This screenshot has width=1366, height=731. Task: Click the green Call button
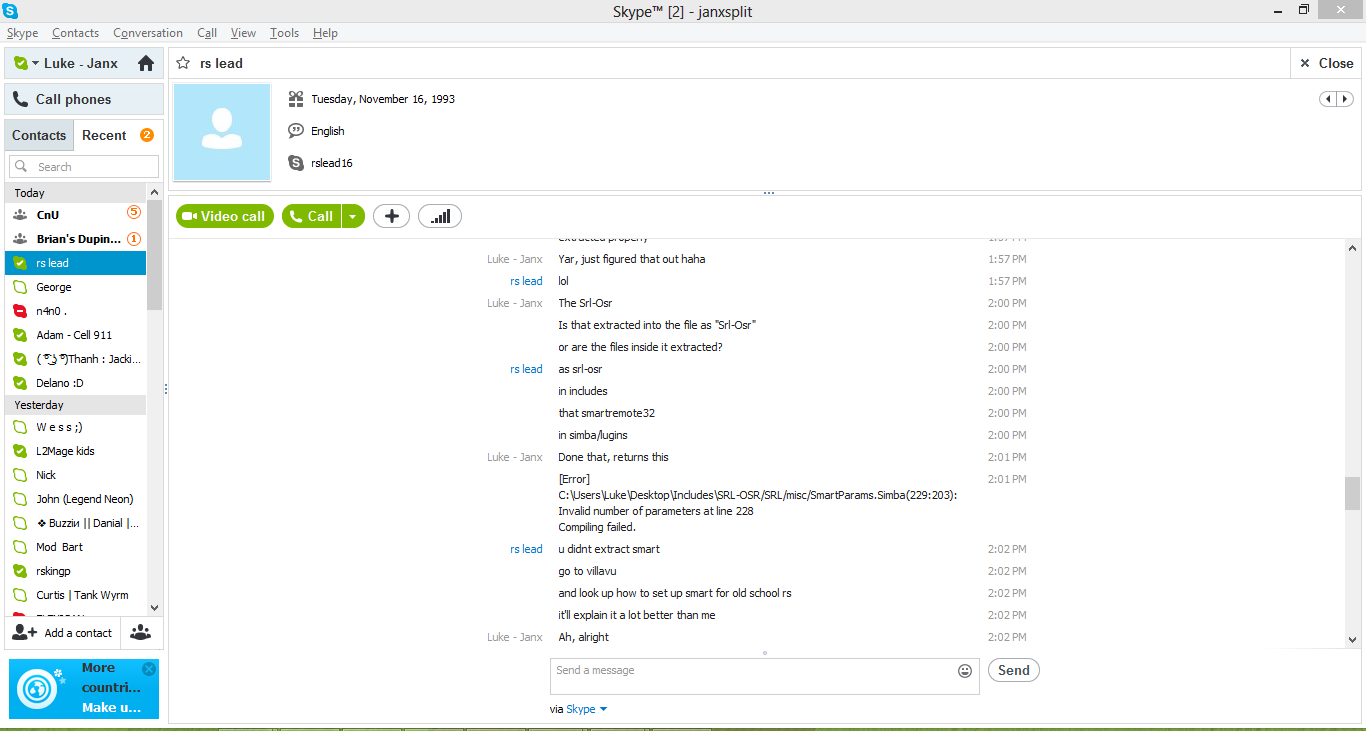pyautogui.click(x=311, y=216)
